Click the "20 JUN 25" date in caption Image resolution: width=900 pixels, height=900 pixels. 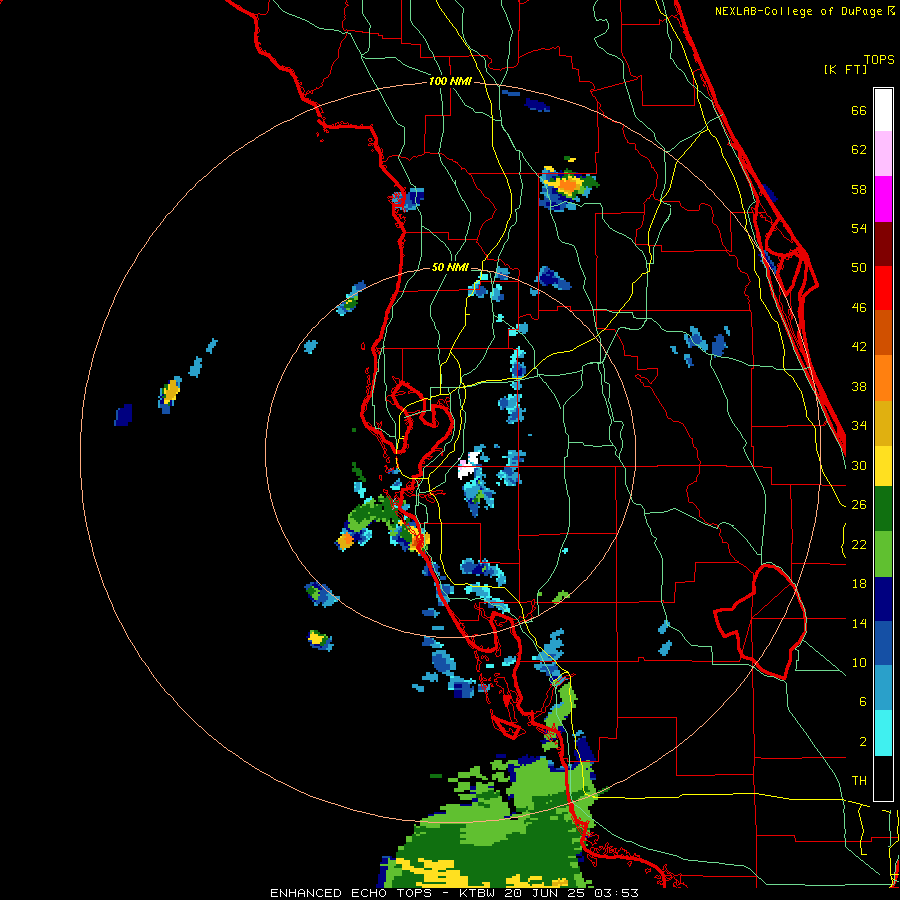click(x=545, y=893)
